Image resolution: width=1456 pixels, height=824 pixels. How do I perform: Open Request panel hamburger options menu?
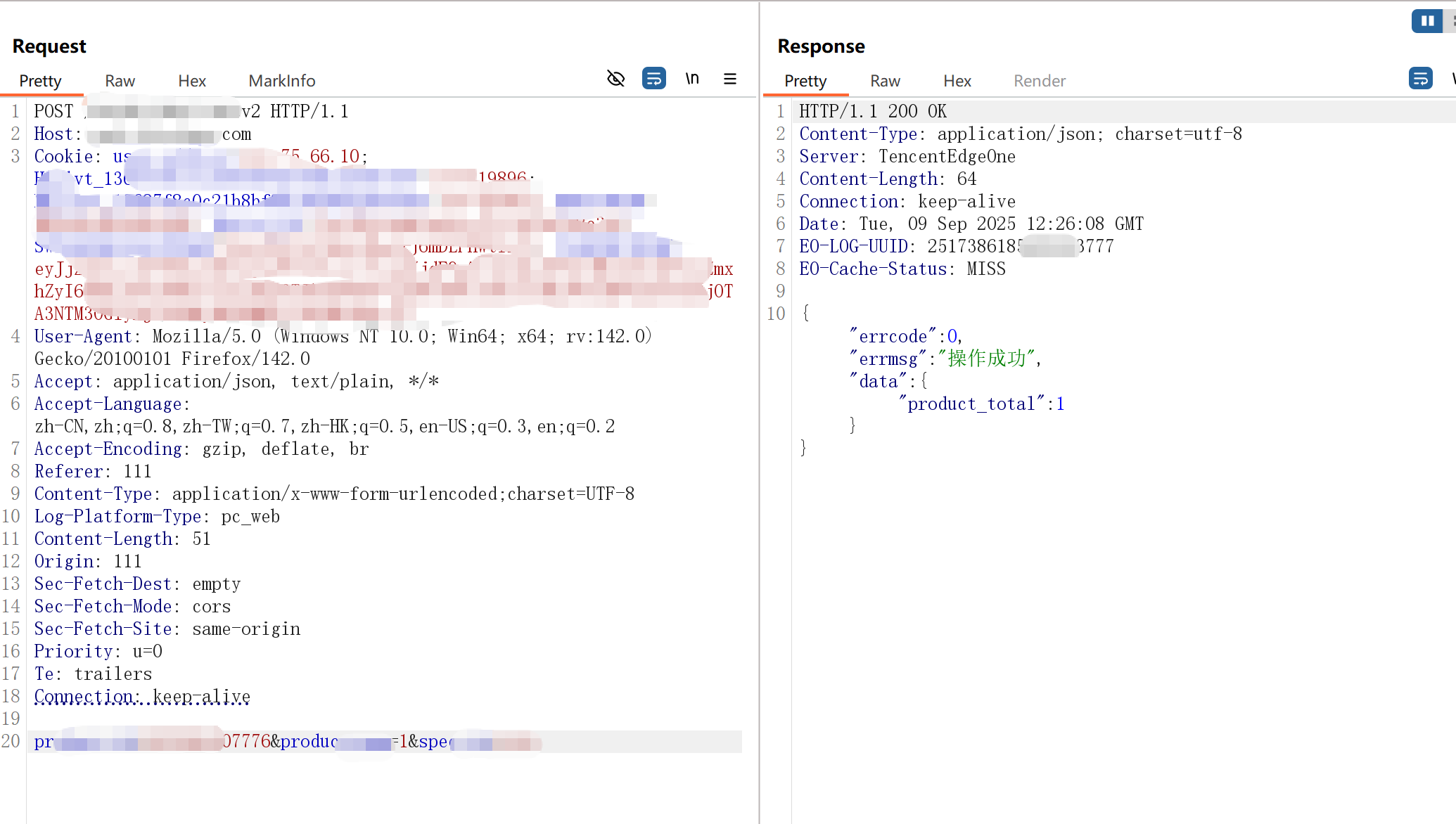point(730,79)
